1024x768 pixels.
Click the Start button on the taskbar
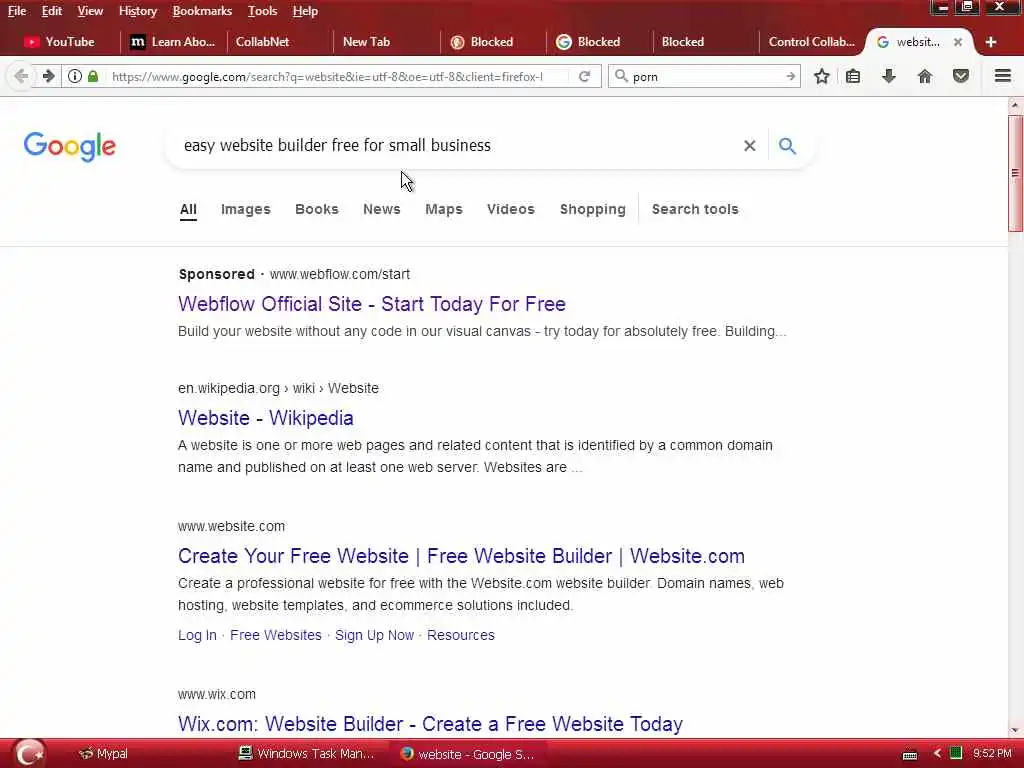pyautogui.click(x=29, y=754)
